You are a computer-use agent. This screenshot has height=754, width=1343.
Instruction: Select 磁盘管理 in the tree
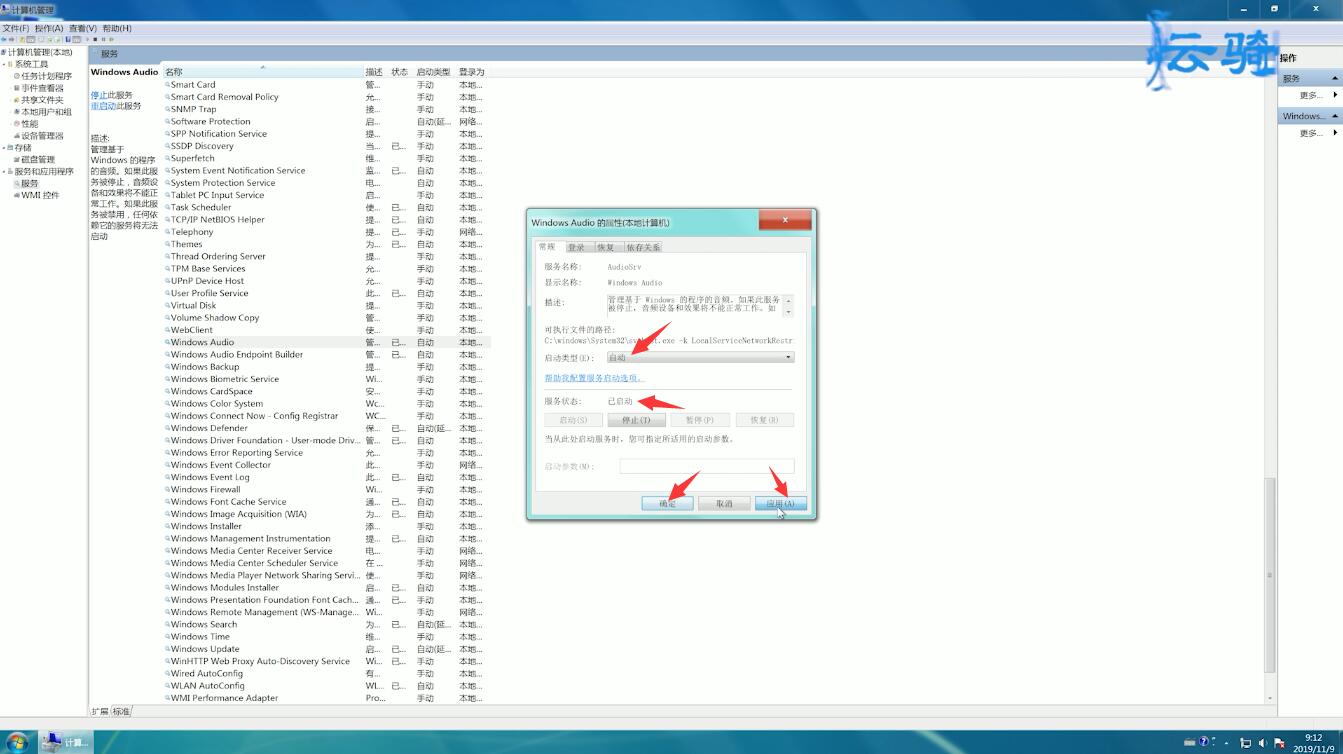[38, 160]
